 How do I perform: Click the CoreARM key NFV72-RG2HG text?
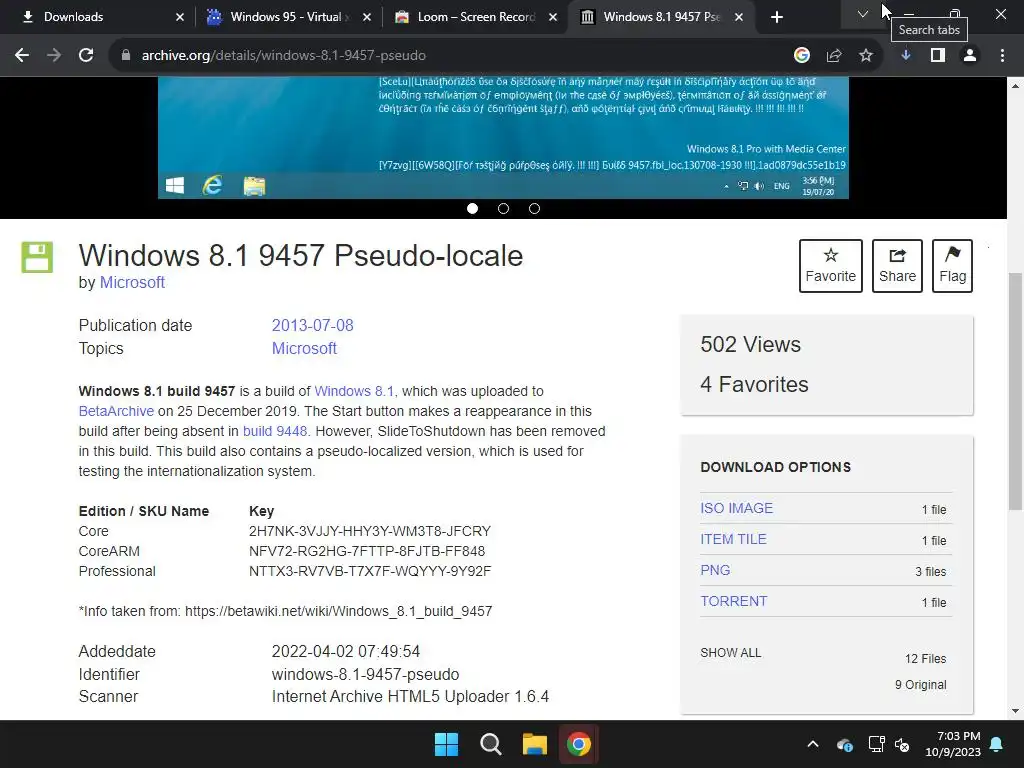pyautogui.click(x=367, y=551)
